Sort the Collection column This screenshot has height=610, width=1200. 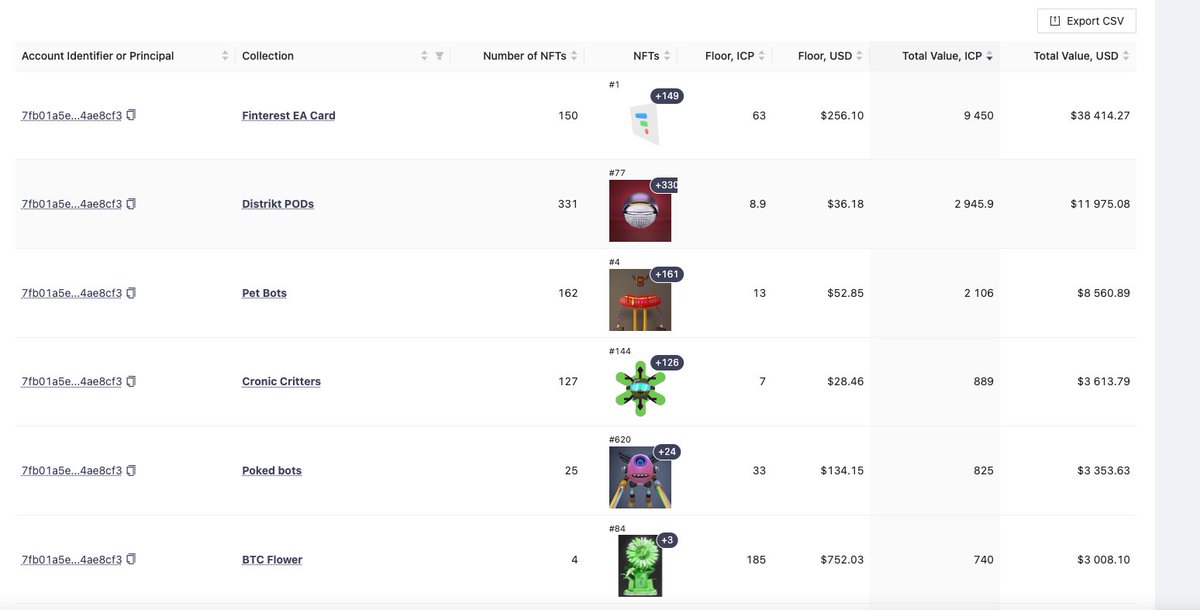[x=424, y=56]
